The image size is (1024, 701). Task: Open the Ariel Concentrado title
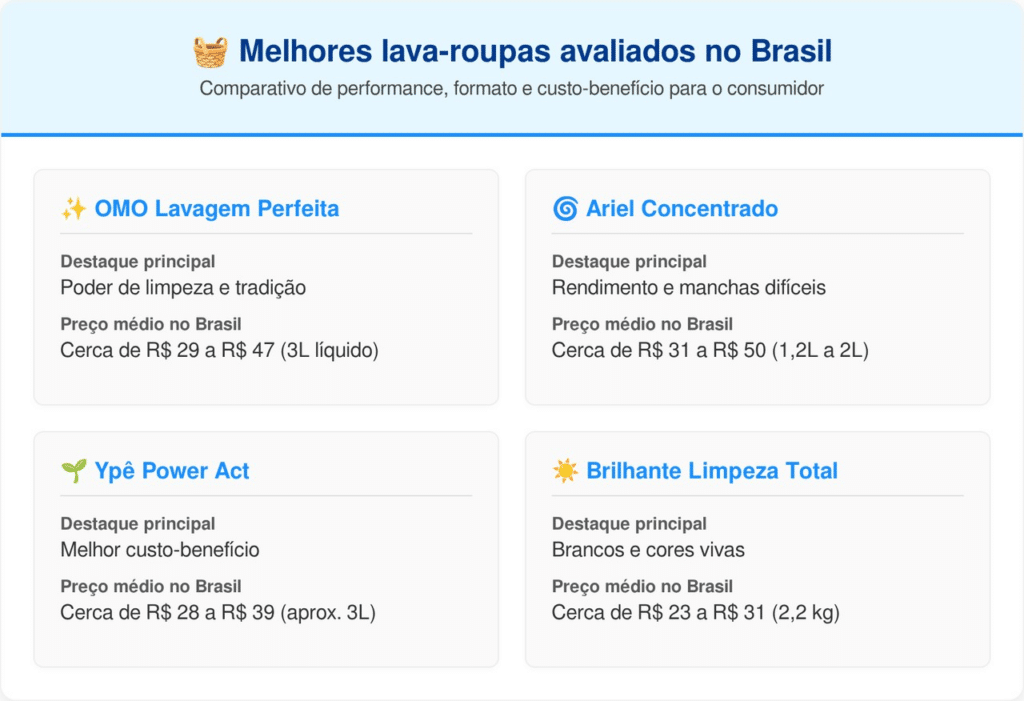[682, 209]
